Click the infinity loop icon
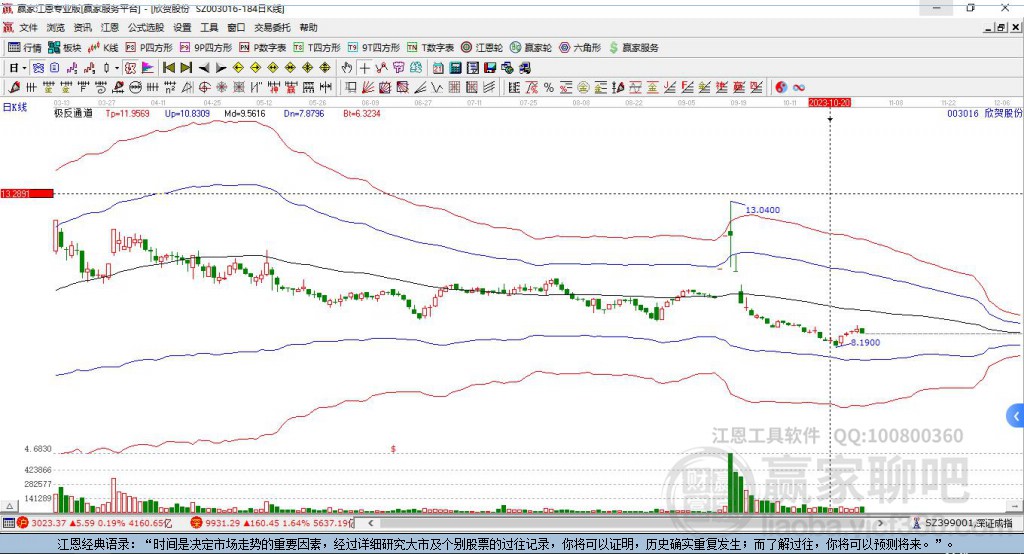The image size is (1024, 554). (799, 88)
